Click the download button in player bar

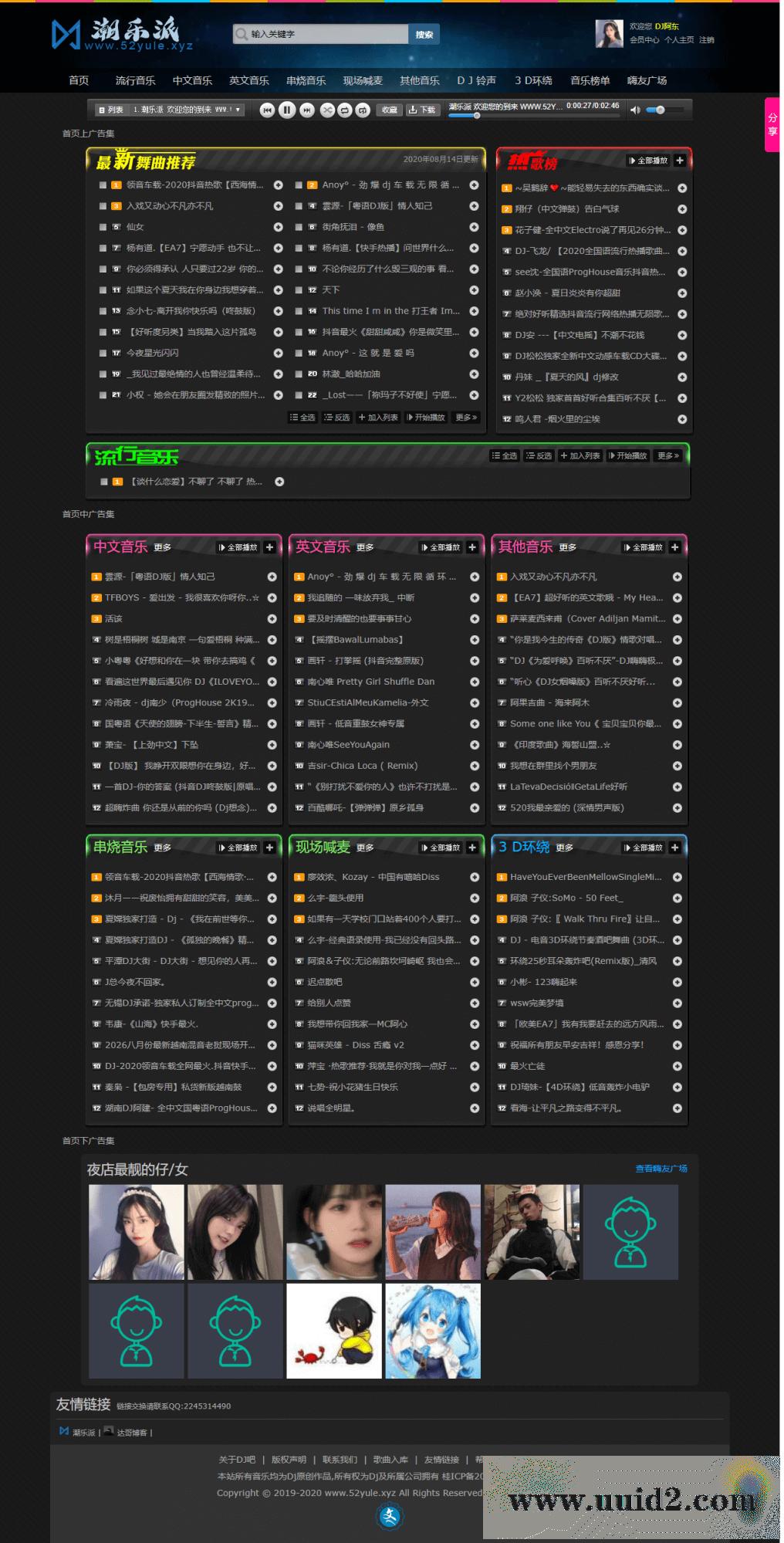pyautogui.click(x=422, y=110)
